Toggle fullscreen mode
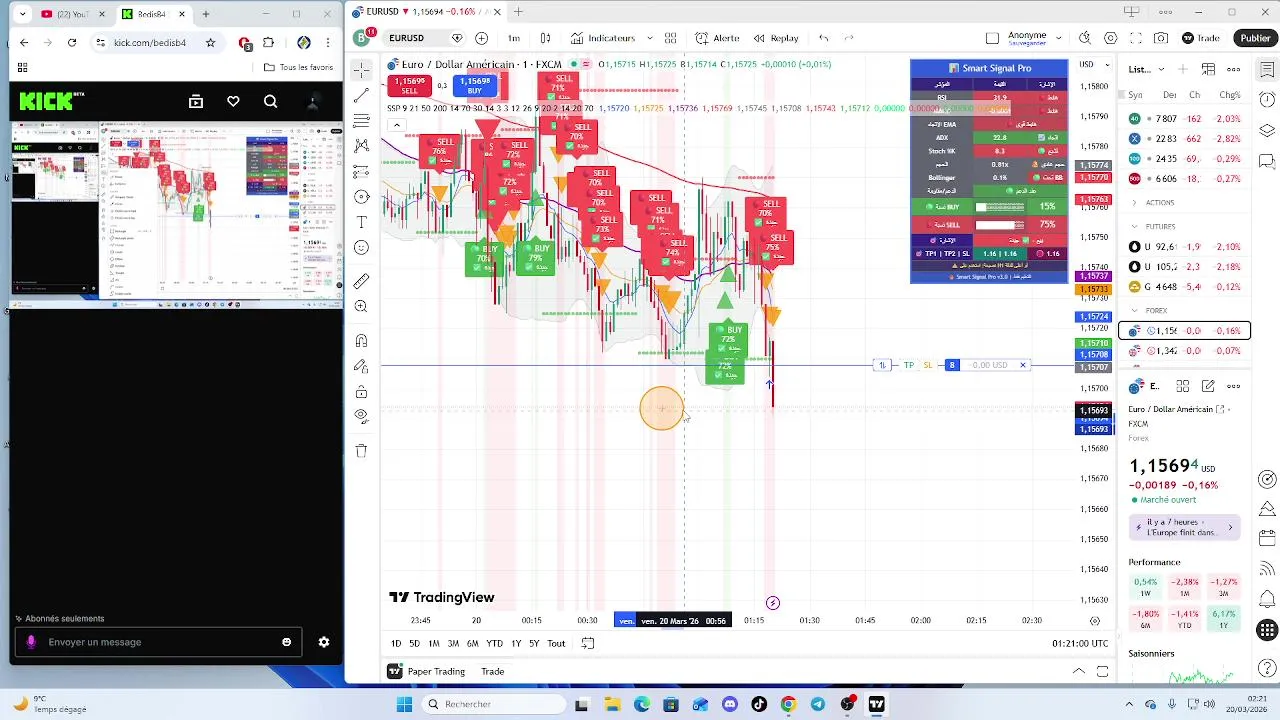Viewport: 1280px width, 720px height. pos(1136,38)
